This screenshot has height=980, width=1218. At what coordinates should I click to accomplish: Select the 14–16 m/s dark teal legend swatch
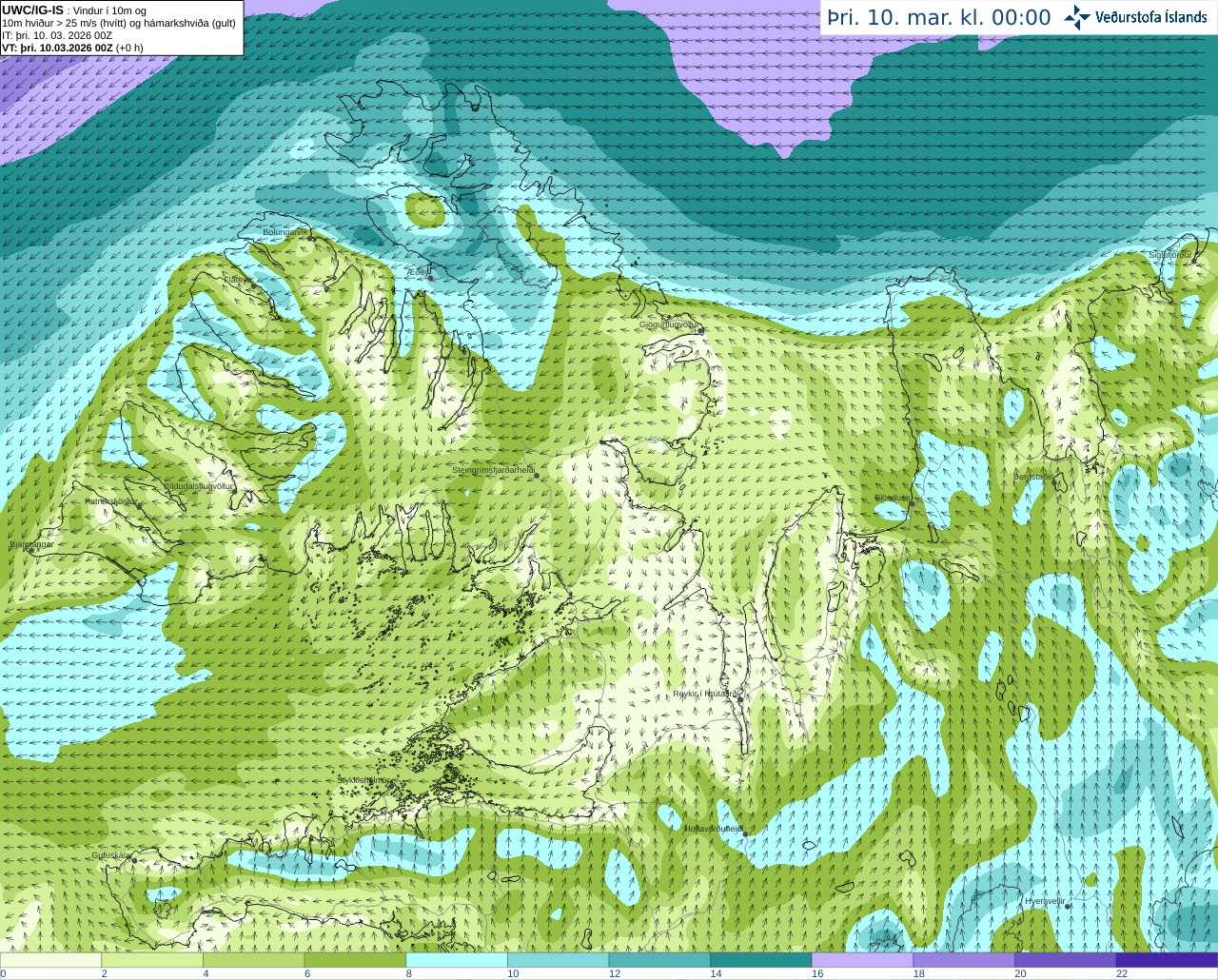coord(761,960)
